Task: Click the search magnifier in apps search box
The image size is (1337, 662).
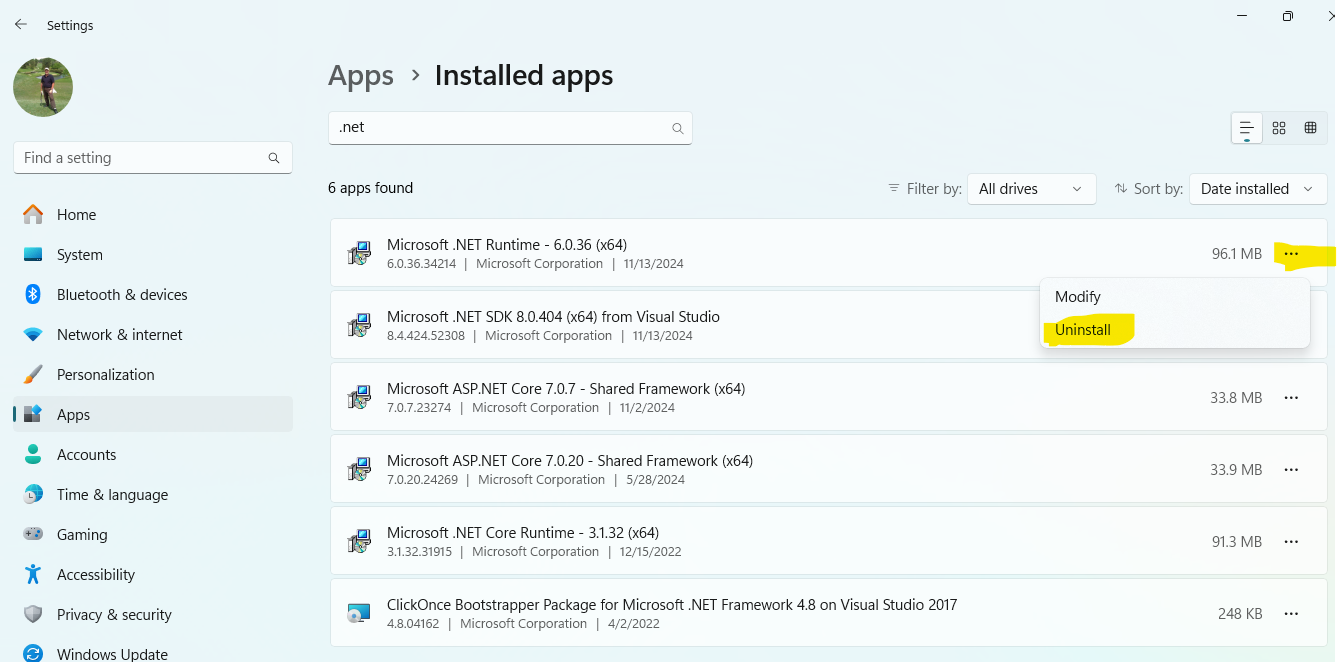Action: pyautogui.click(x=677, y=128)
